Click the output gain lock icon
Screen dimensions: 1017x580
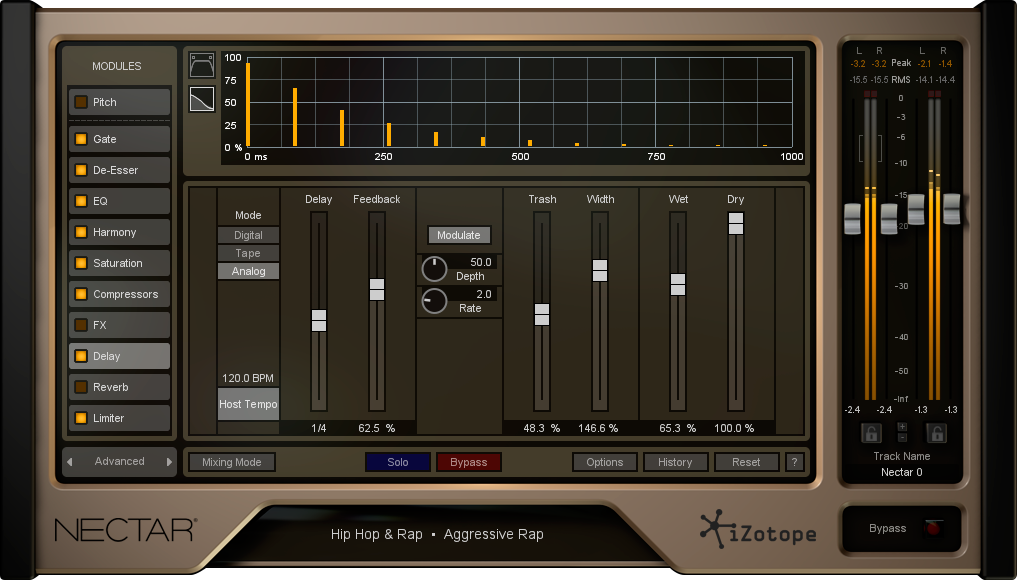tap(937, 433)
